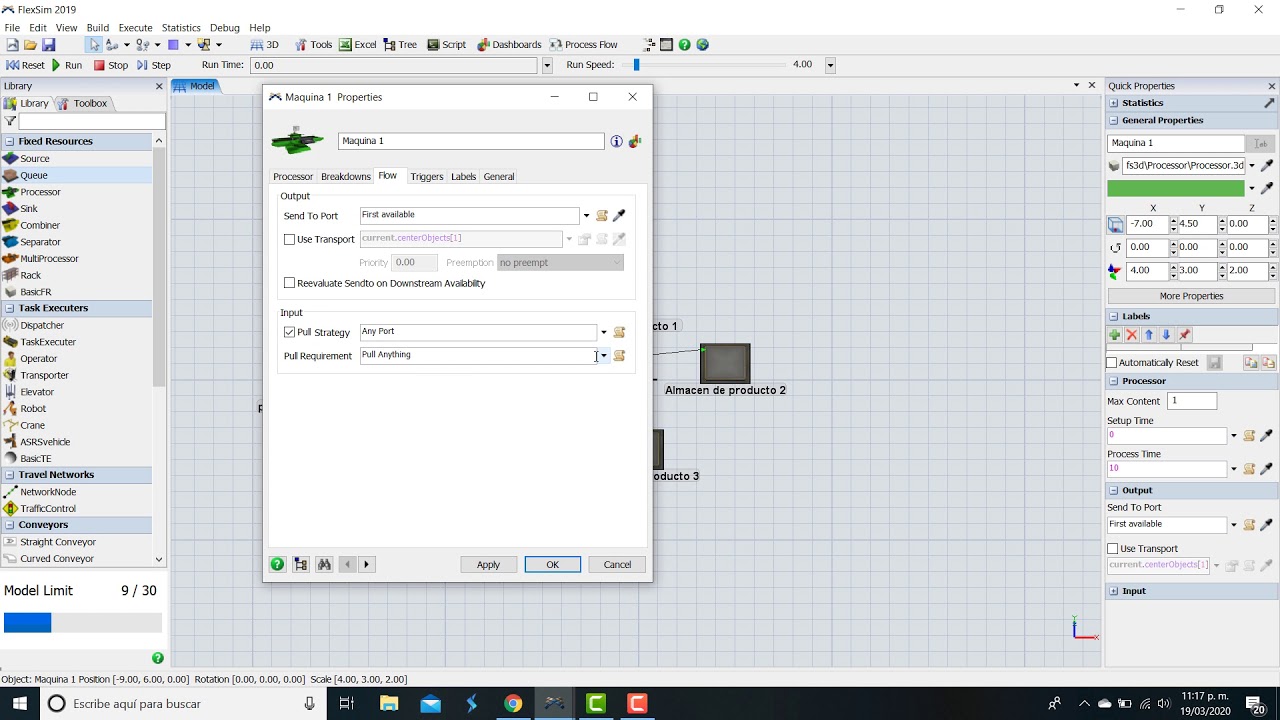Collapse the Fixed Resources library section
This screenshot has width=1280, height=720.
click(x=9, y=141)
